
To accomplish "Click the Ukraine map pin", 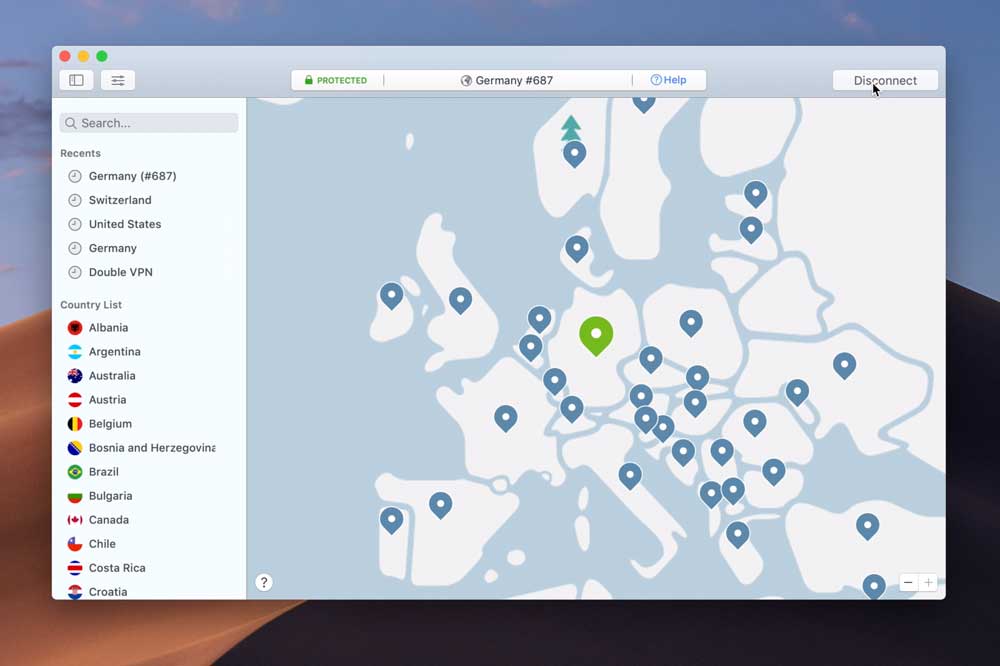I will pos(844,366).
